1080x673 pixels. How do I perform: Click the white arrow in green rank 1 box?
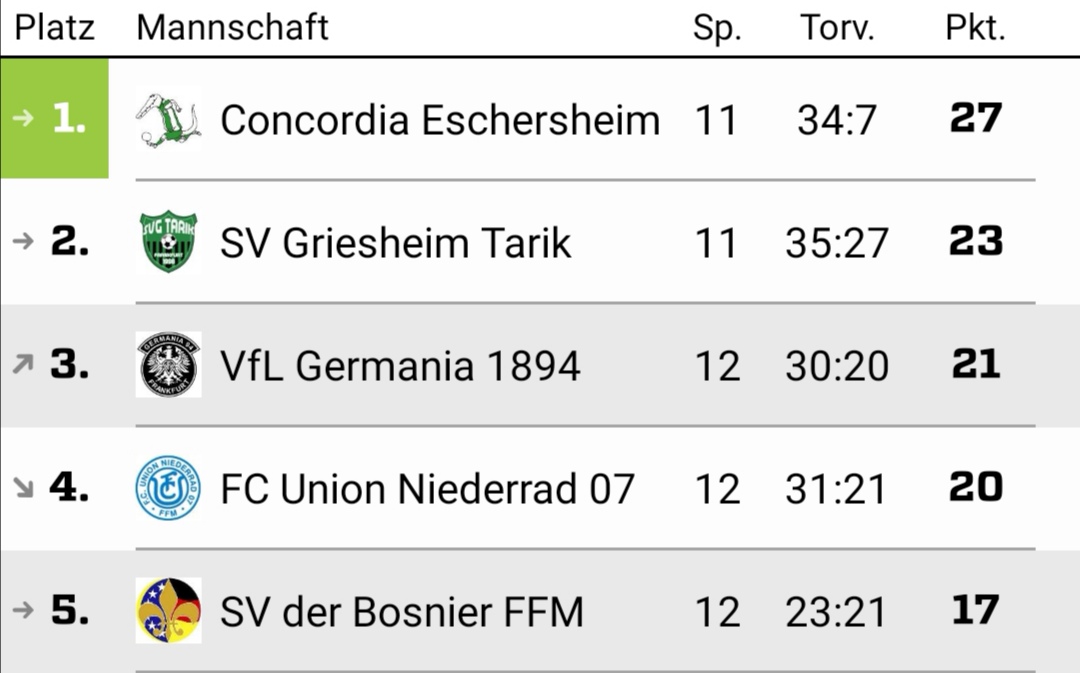23,118
